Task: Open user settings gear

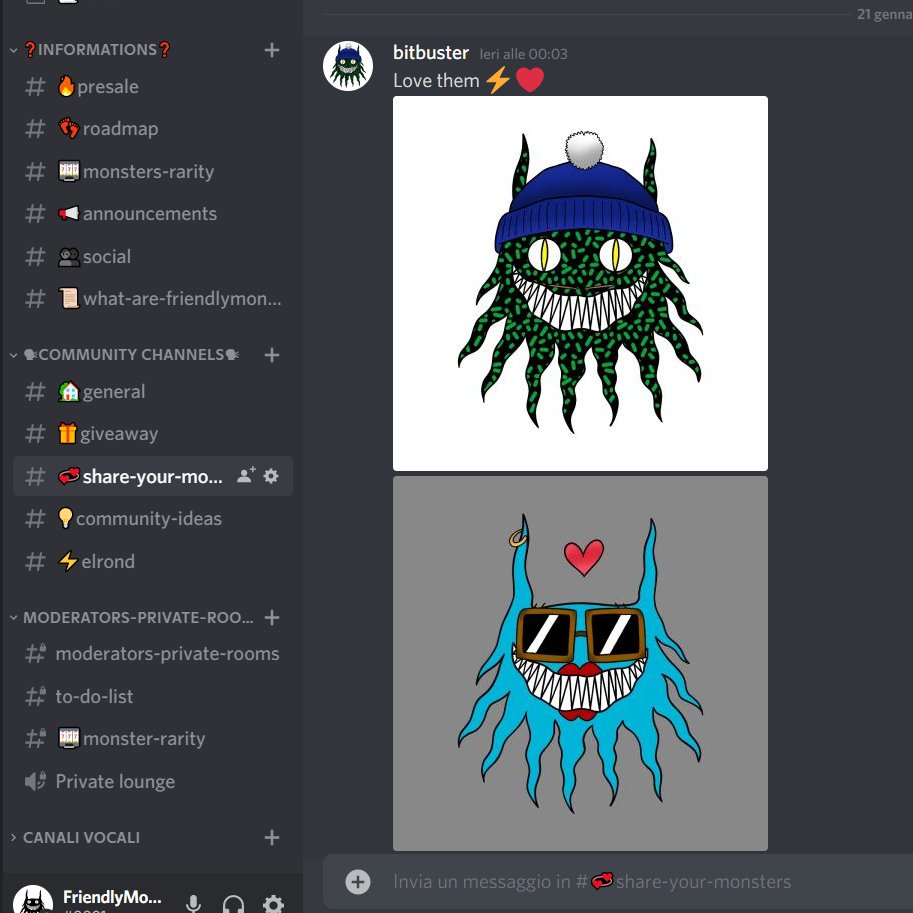Action: click(x=273, y=904)
